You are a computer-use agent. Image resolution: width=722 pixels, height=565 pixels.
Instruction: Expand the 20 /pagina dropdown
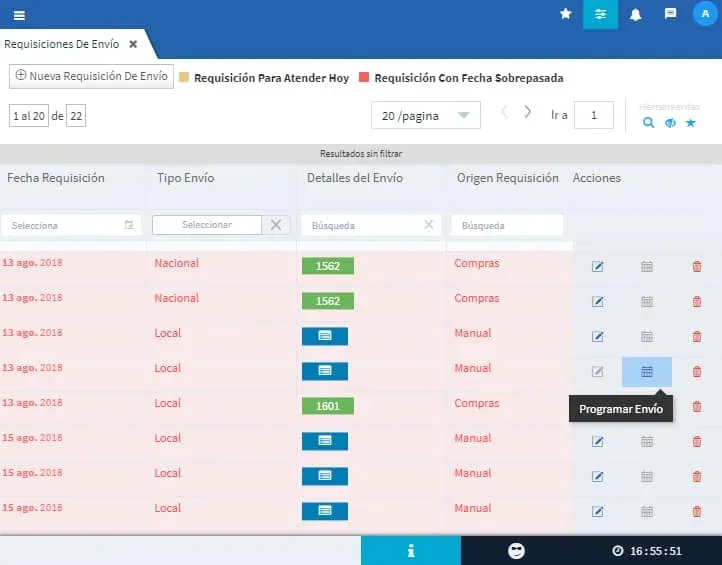click(x=425, y=115)
